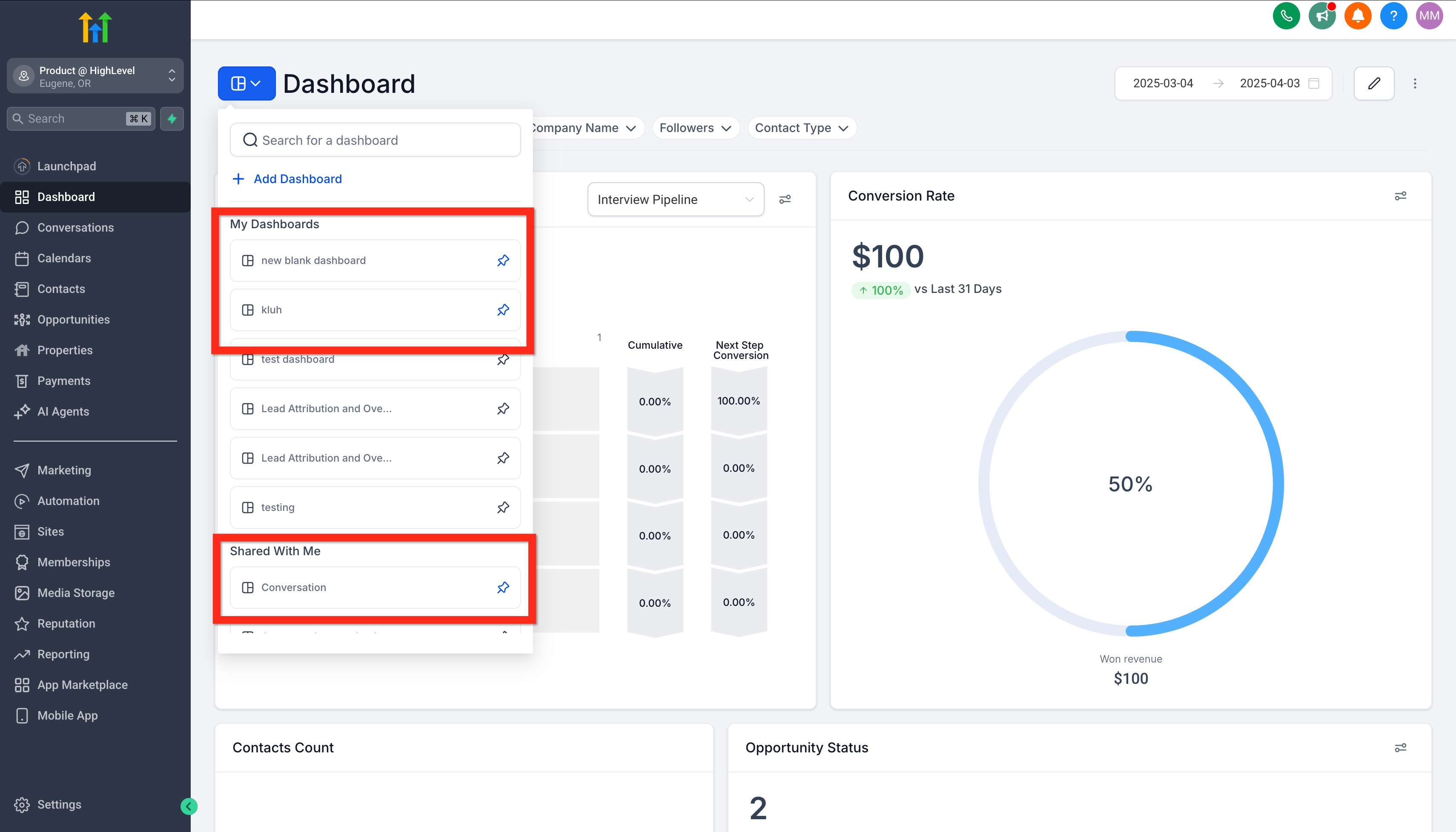Open the Contact Type filter dropdown
The width and height of the screenshot is (1456, 832).
tap(801, 128)
